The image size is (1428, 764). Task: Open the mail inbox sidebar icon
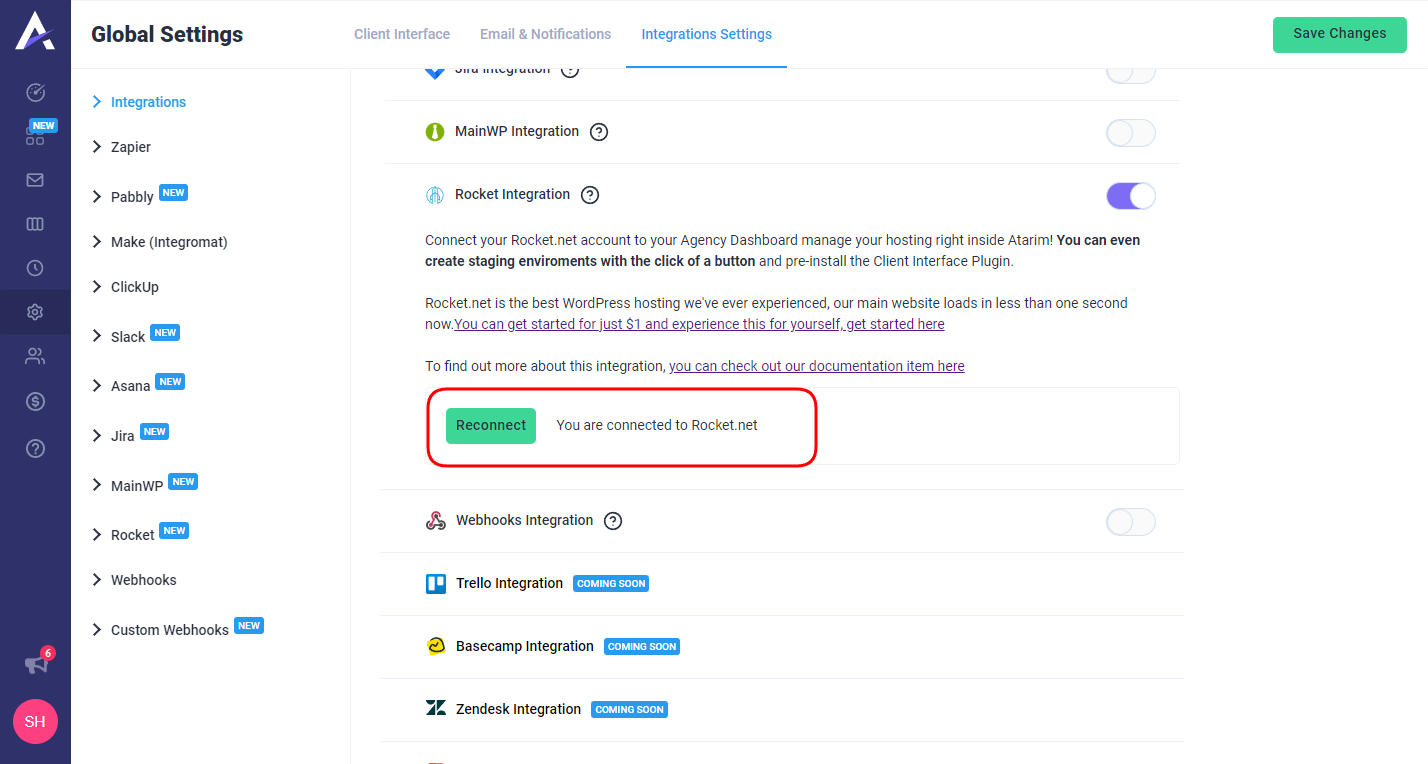coord(35,180)
